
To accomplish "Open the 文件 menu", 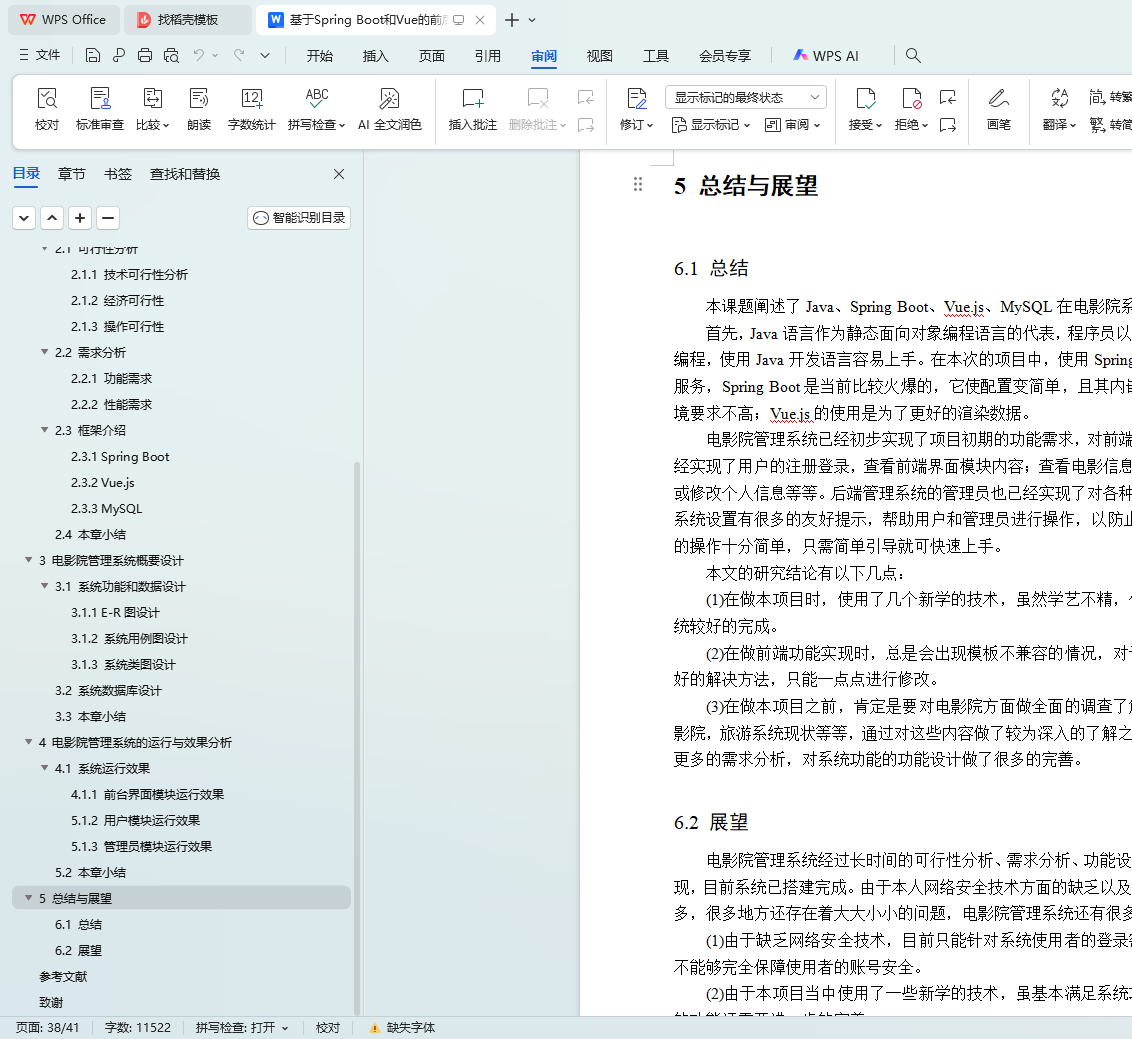I will 40,56.
